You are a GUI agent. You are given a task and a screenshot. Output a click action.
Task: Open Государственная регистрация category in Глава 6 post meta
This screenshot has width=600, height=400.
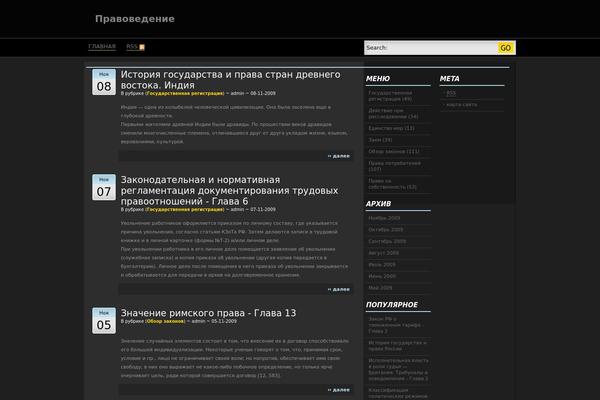click(x=185, y=209)
